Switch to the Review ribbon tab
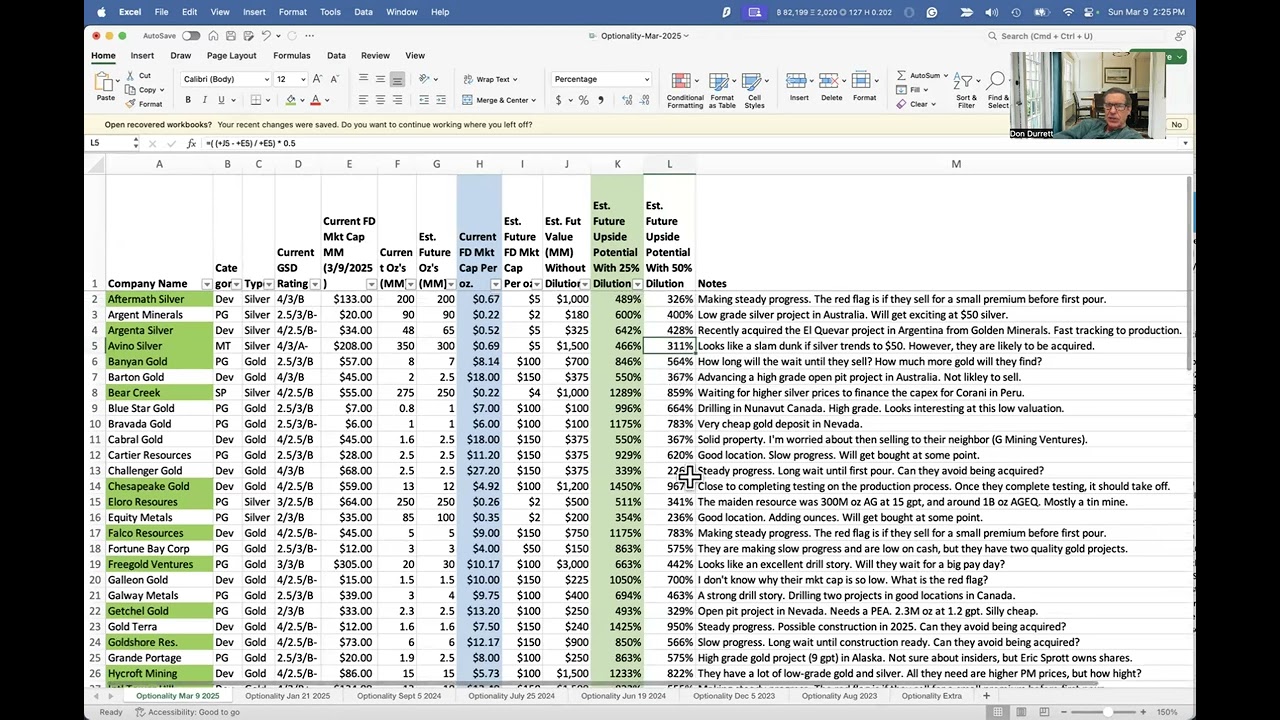The width and height of the screenshot is (1280, 720). [x=375, y=56]
